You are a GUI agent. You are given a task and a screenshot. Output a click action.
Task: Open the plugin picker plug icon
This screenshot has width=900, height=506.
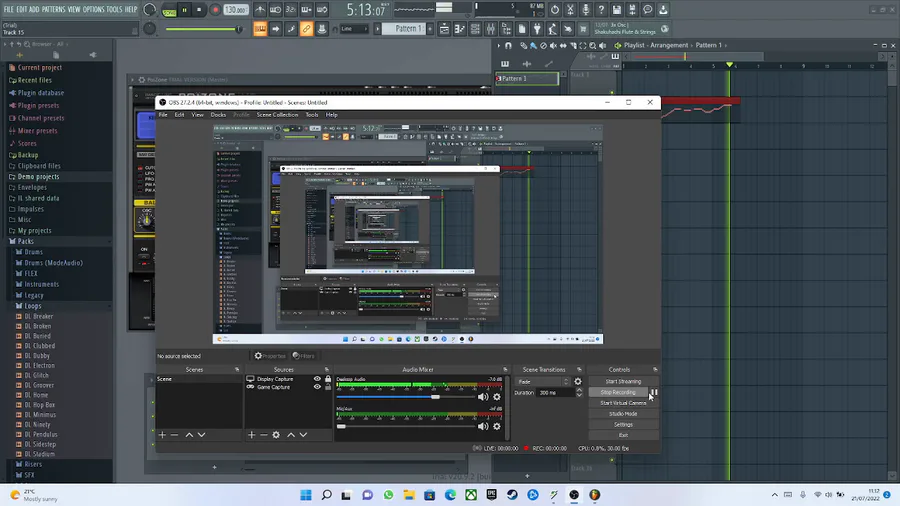point(537,29)
